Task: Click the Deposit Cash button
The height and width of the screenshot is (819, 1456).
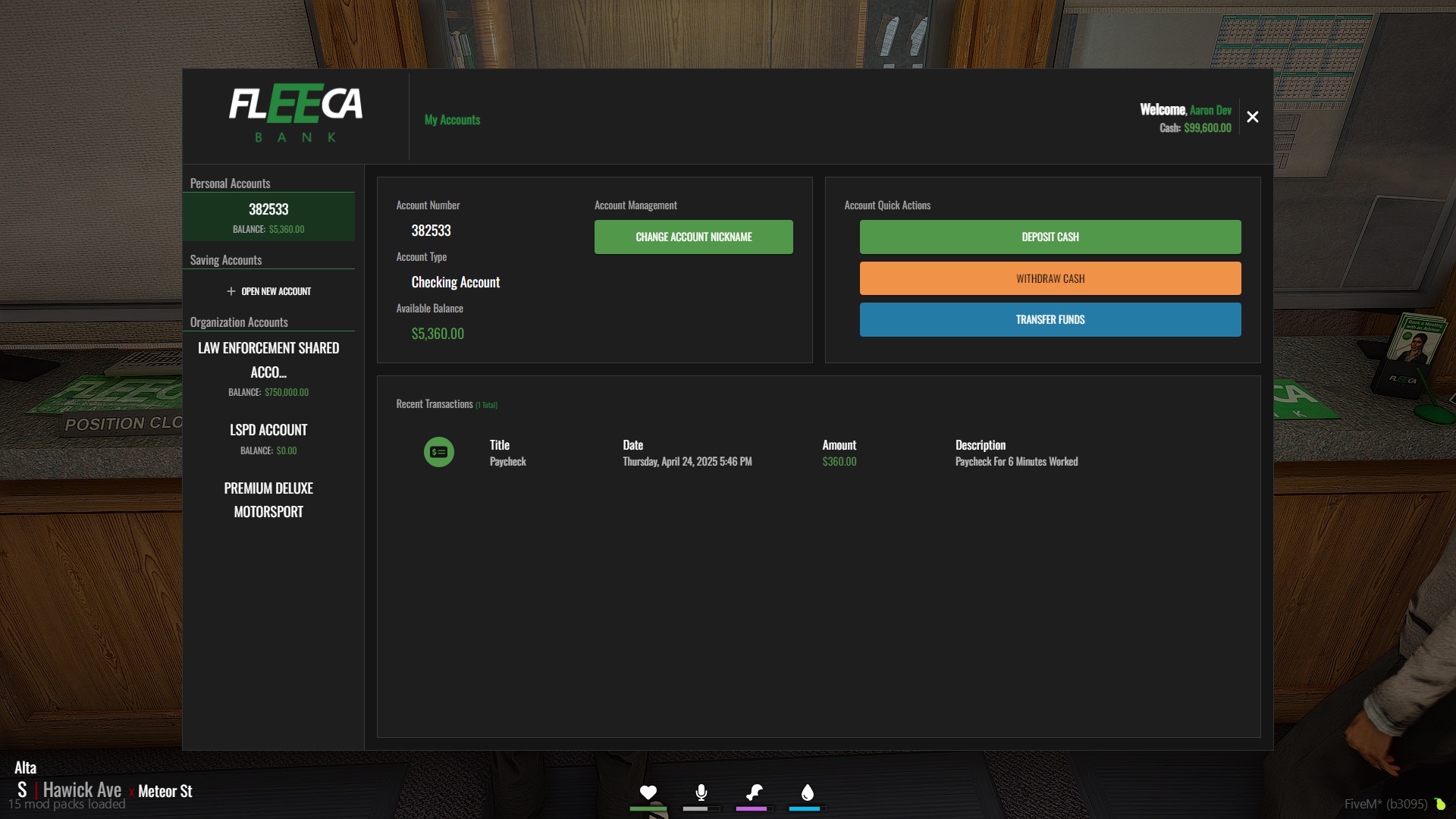Action: tap(1050, 237)
